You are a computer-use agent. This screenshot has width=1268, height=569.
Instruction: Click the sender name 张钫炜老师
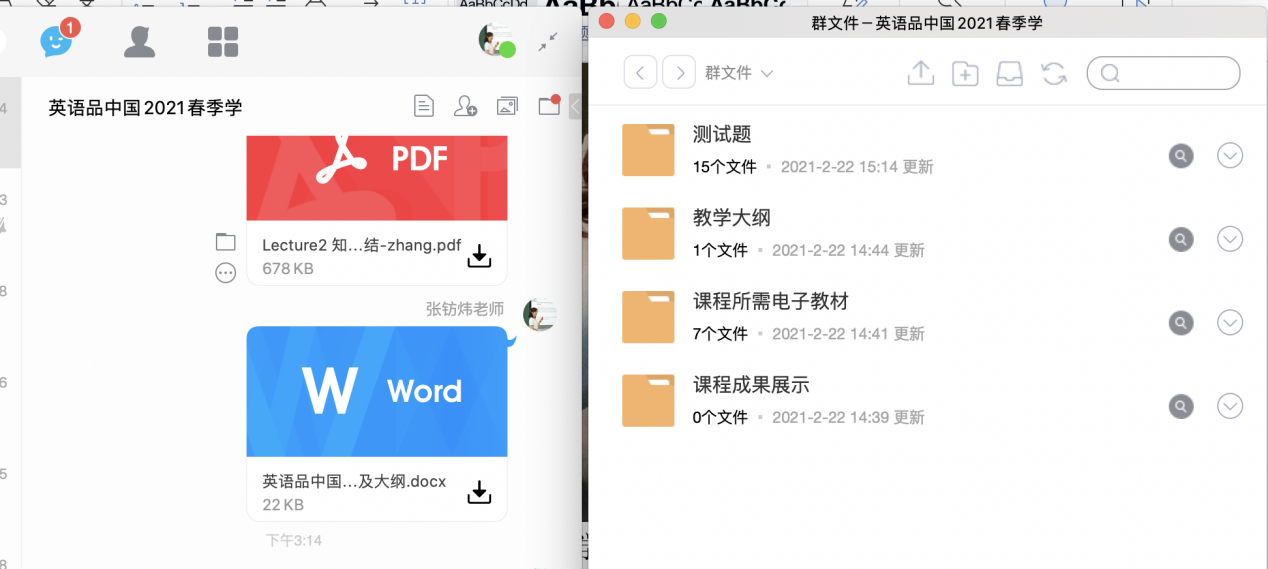coord(465,309)
